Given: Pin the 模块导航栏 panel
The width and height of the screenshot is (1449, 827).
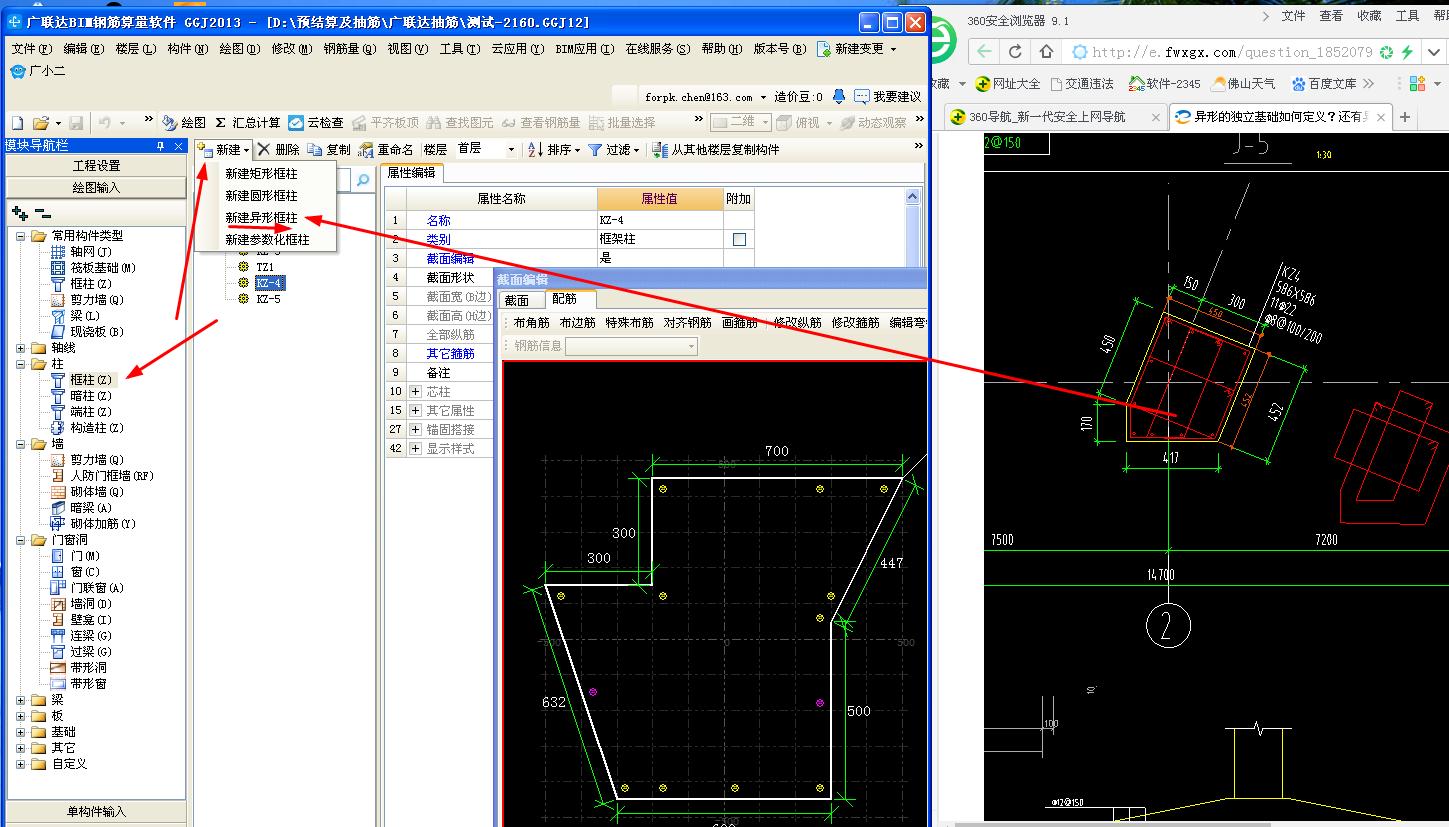Looking at the screenshot, I should coord(160,146).
